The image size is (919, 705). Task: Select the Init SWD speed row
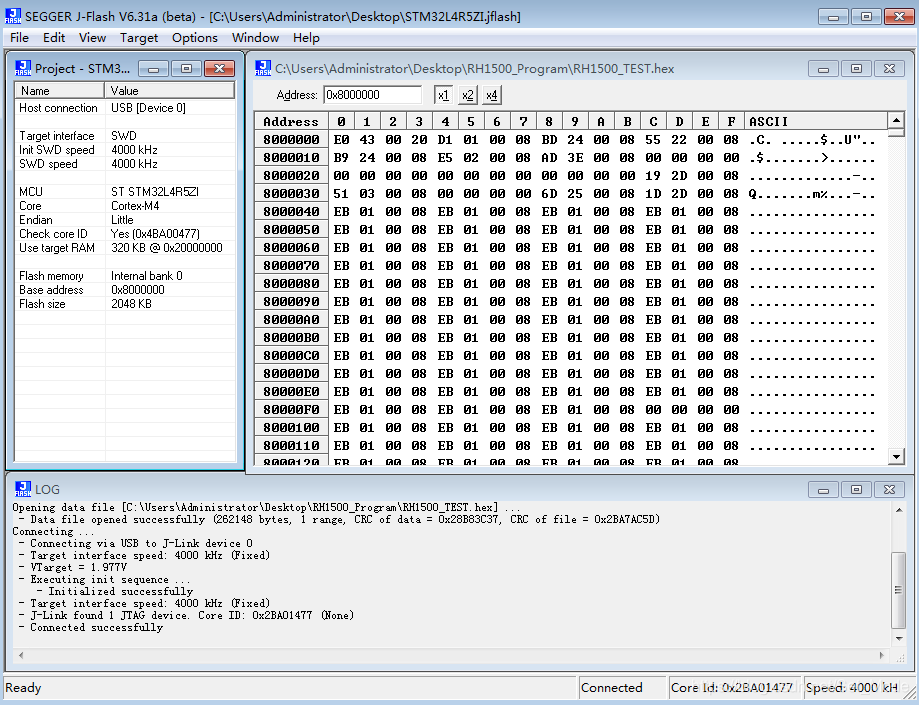click(x=125, y=150)
